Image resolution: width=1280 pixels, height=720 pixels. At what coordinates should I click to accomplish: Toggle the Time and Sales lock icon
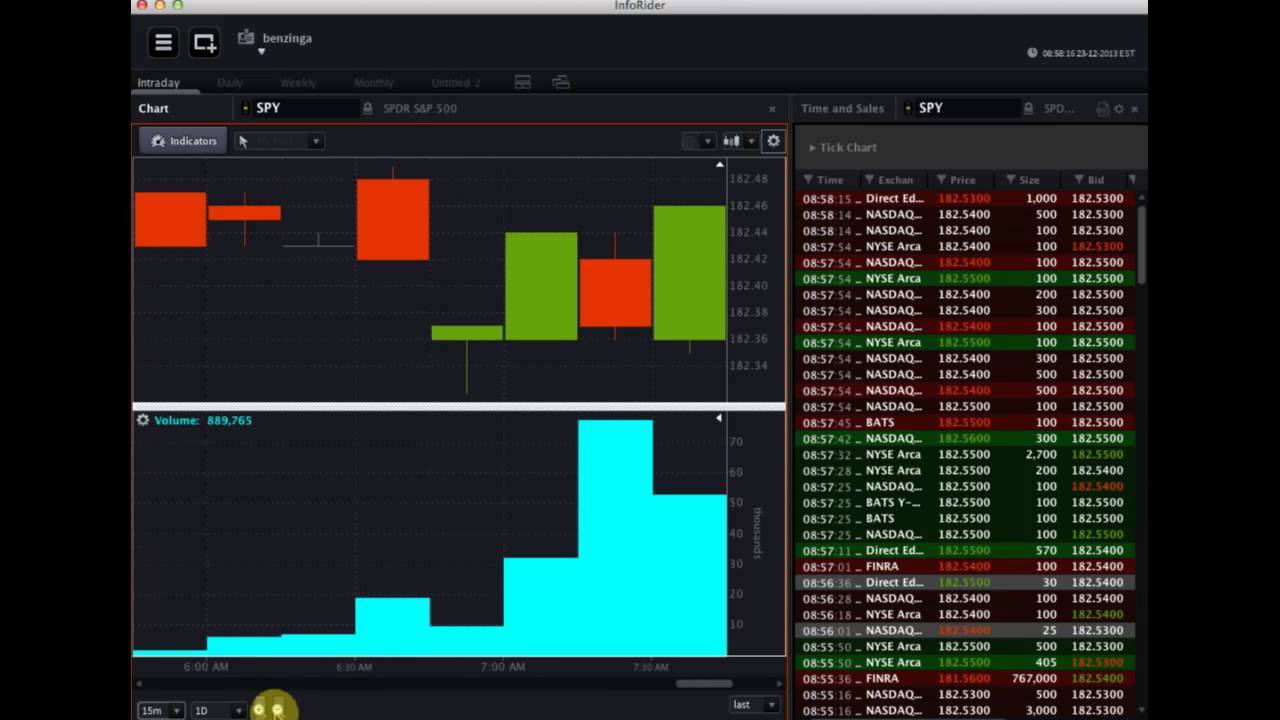(x=1028, y=108)
